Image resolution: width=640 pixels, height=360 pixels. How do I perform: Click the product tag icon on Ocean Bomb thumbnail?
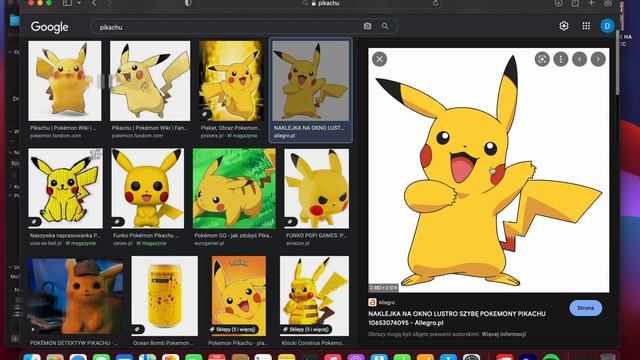coord(138,329)
